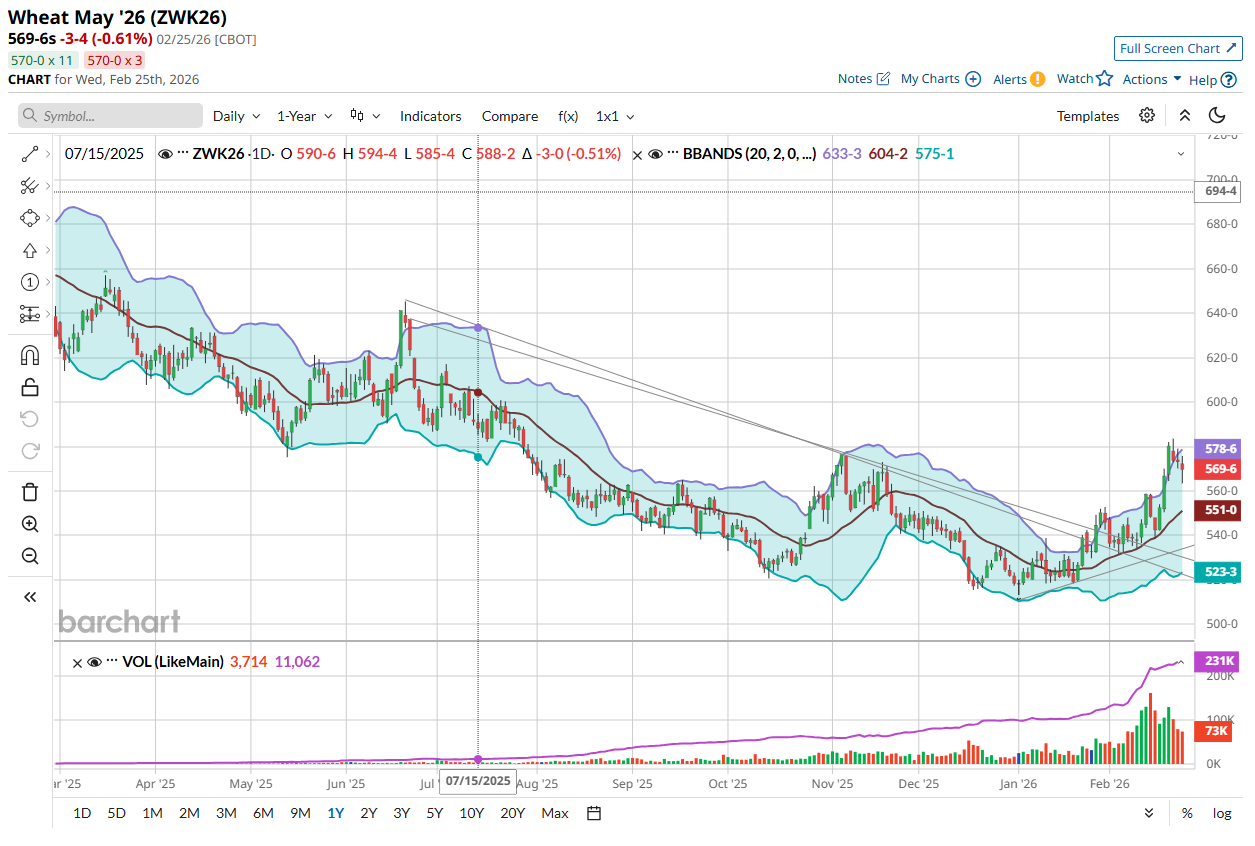
Task: Open the f(x) expressions option
Action: [x=568, y=116]
